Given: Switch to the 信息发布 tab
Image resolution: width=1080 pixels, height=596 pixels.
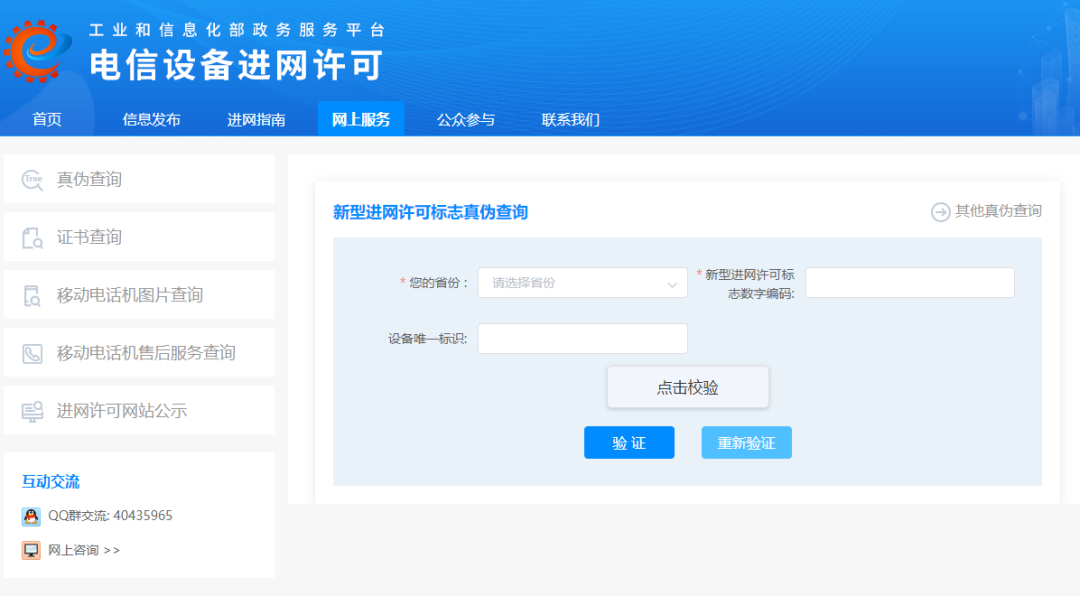Looking at the screenshot, I should pos(151,120).
